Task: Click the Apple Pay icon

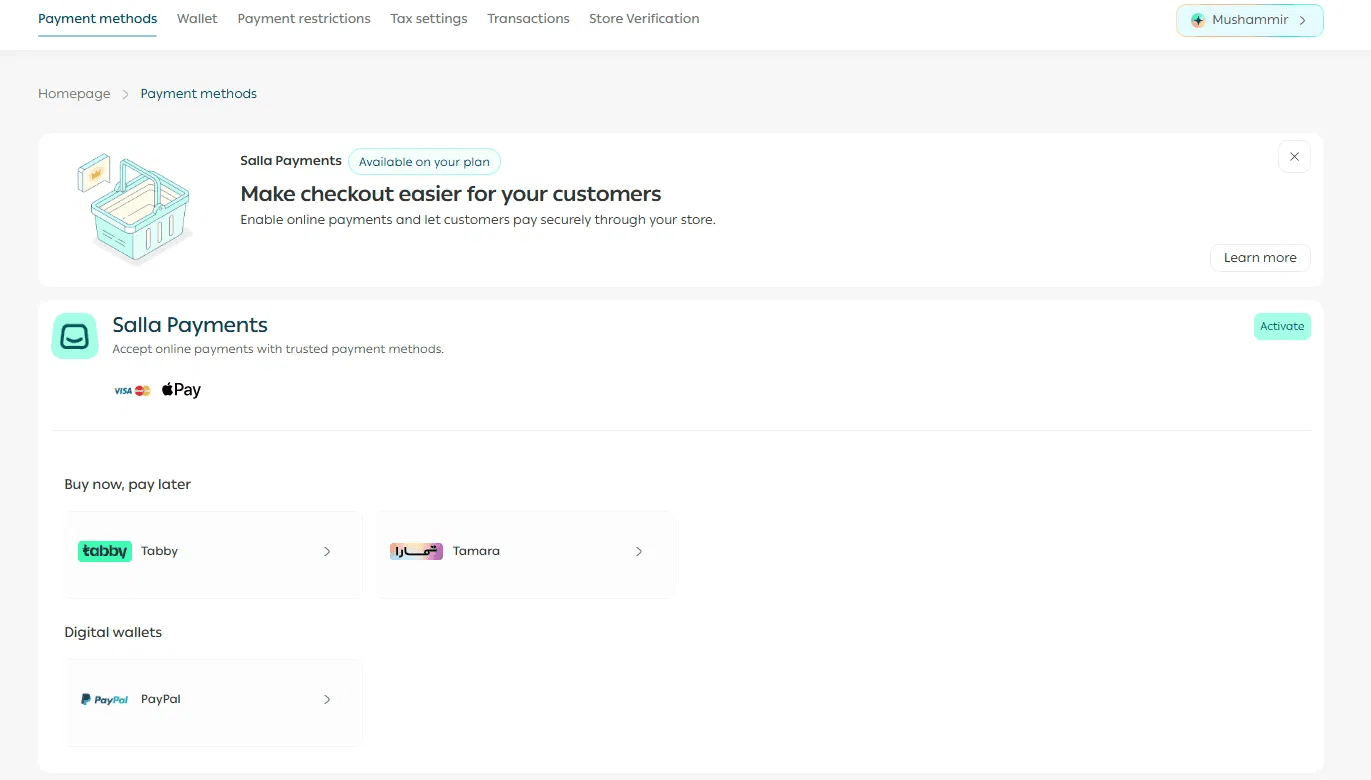Action: pyautogui.click(x=181, y=390)
